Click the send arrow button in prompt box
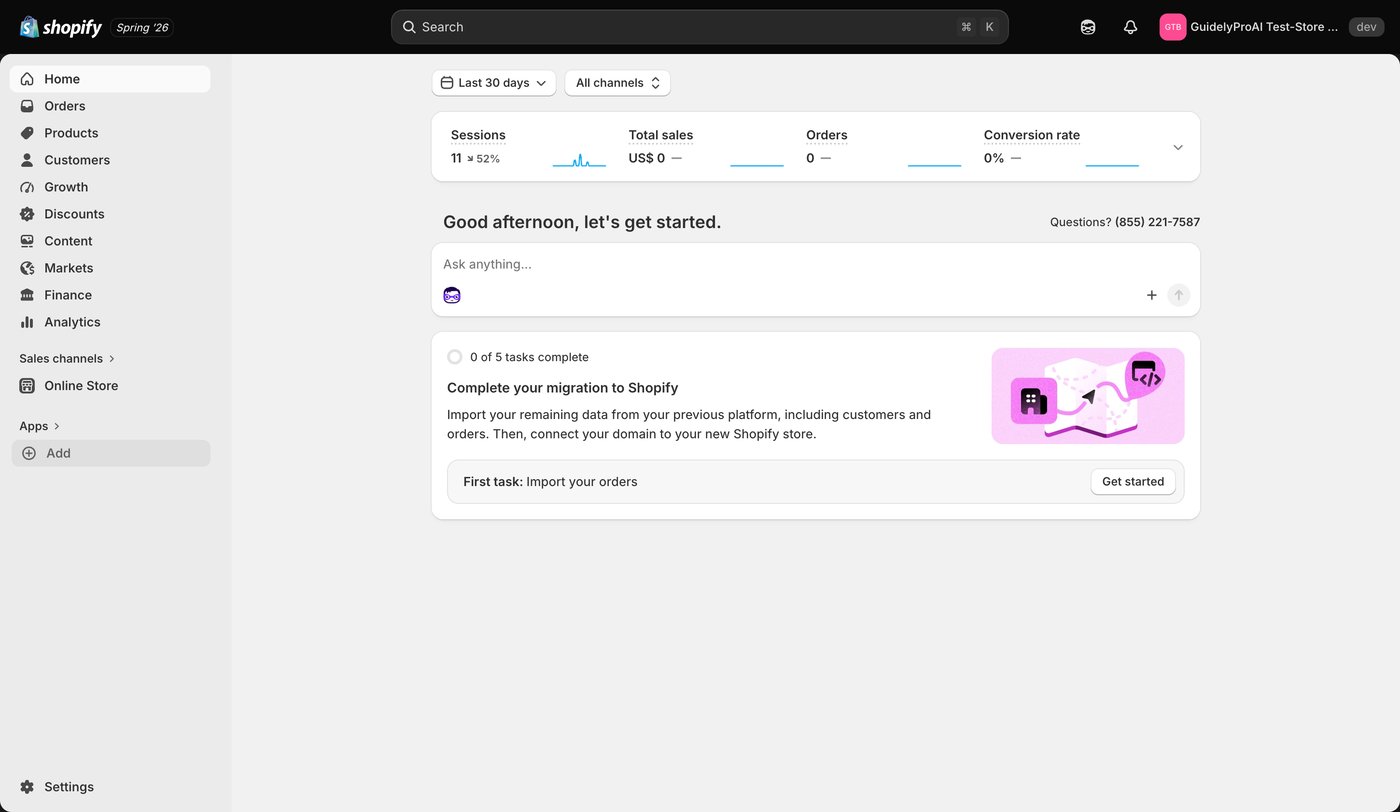The image size is (1400, 812). [x=1179, y=295]
